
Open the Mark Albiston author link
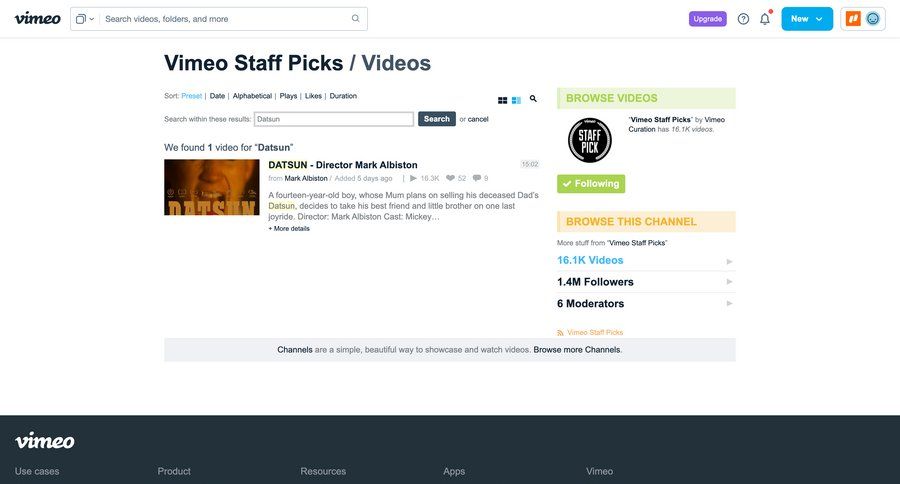pyautogui.click(x=306, y=179)
